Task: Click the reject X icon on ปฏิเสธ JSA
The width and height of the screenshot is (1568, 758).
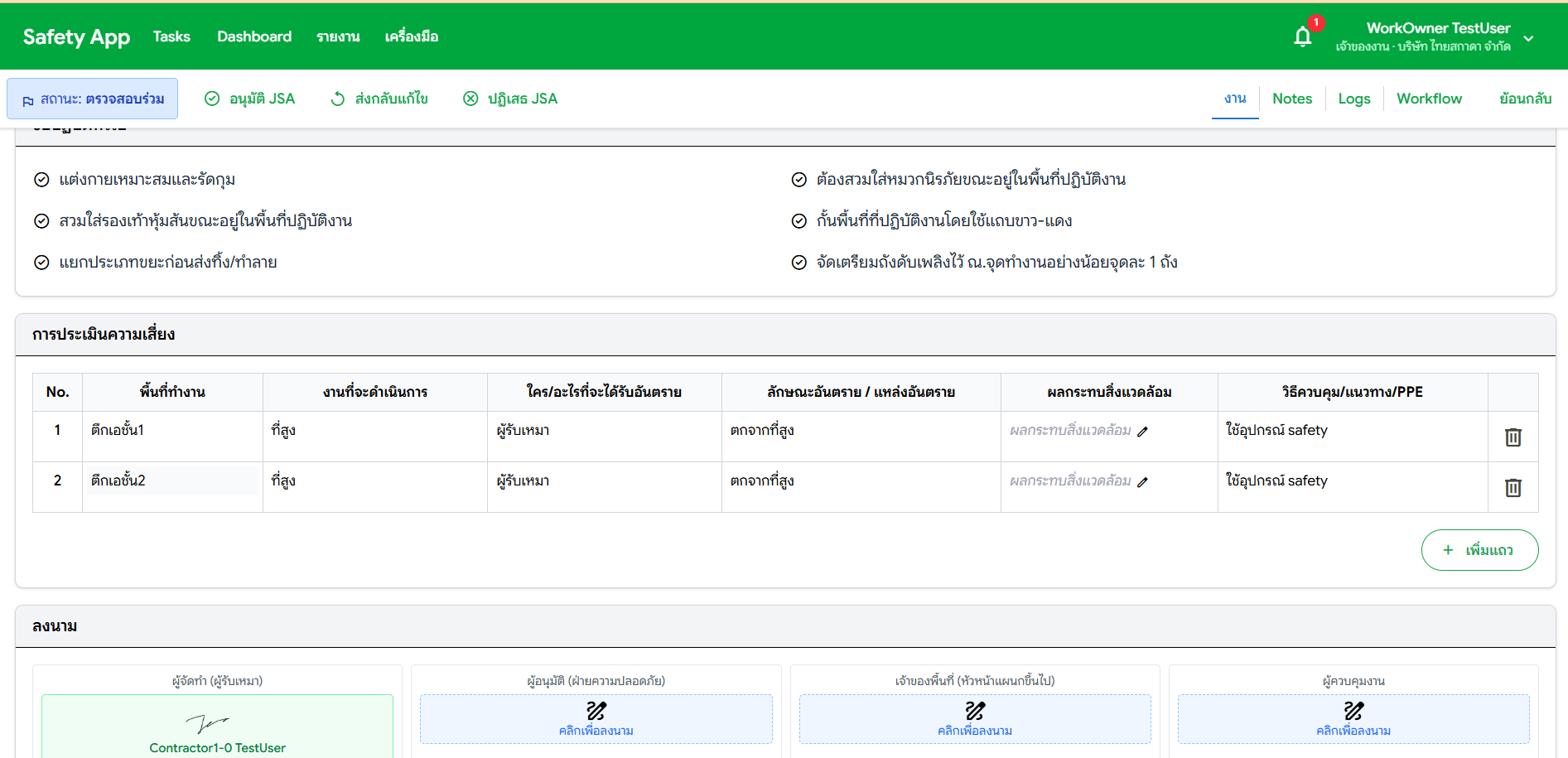Action: tap(470, 98)
